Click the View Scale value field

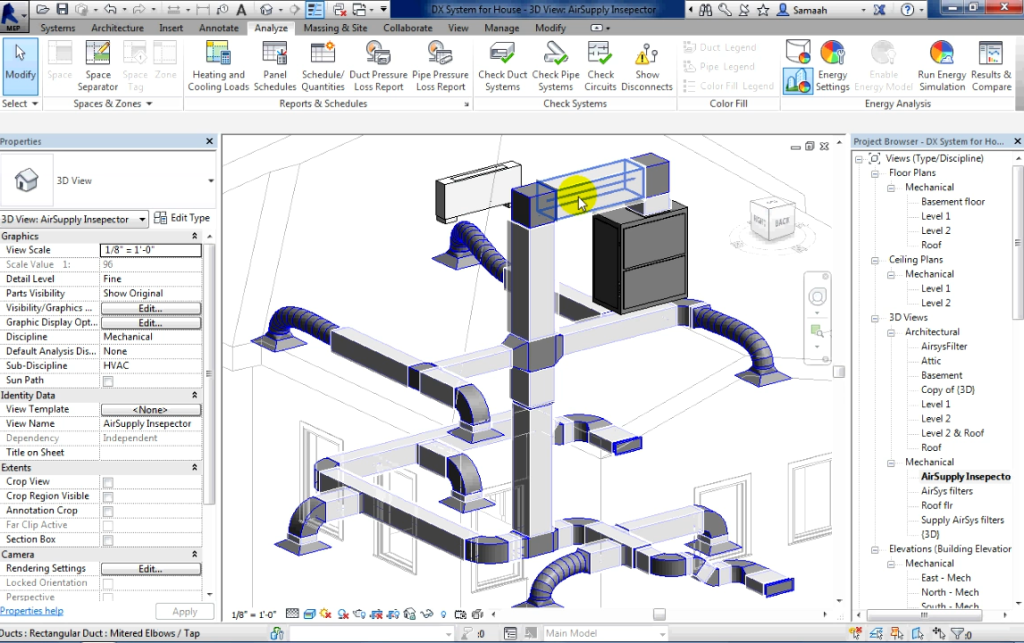click(151, 250)
